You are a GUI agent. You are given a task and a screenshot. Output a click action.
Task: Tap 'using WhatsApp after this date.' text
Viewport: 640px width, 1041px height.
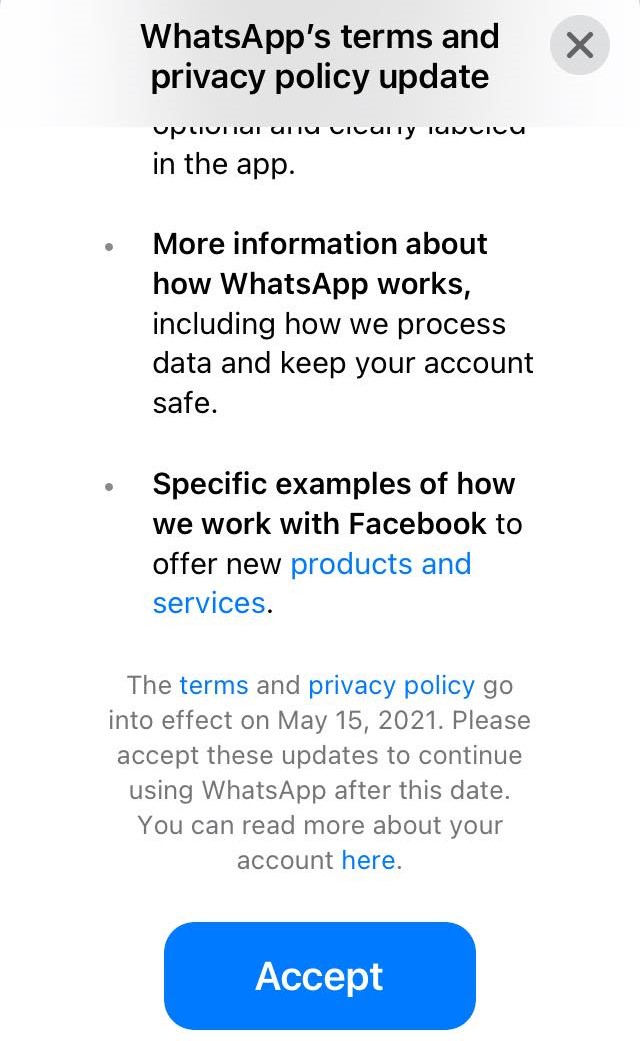click(x=319, y=790)
